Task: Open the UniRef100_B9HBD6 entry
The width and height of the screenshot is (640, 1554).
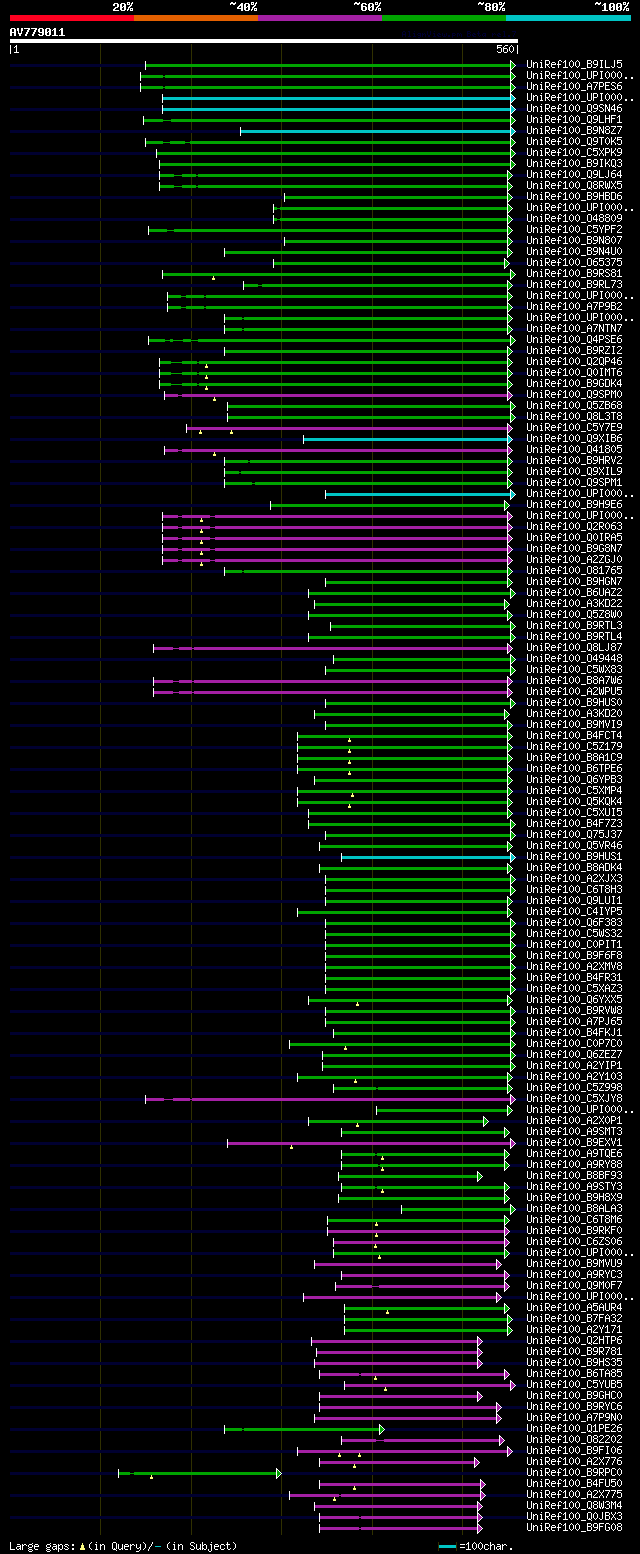Action: [x=574, y=196]
